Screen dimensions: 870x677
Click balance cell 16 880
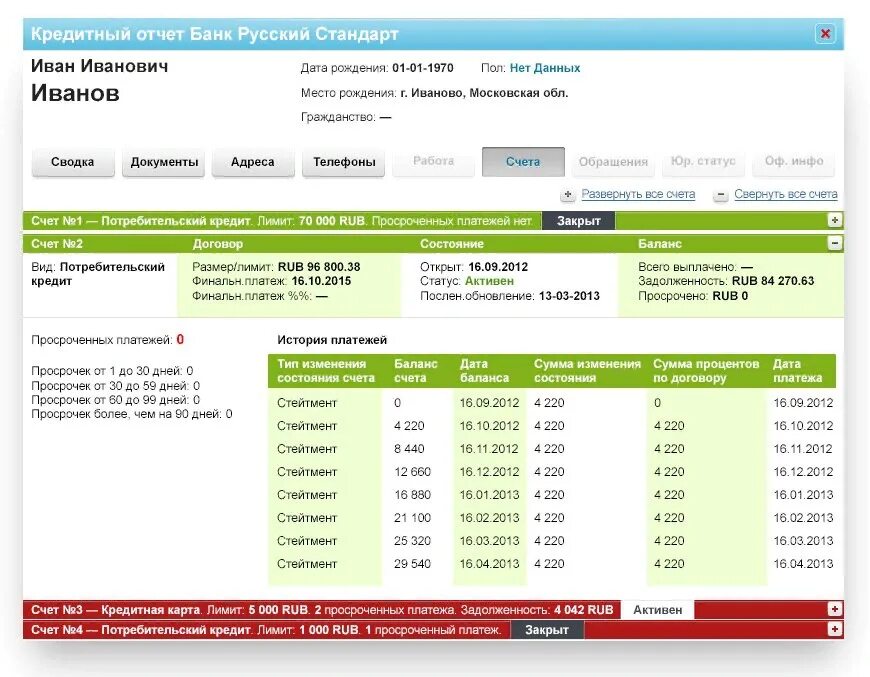(x=412, y=495)
